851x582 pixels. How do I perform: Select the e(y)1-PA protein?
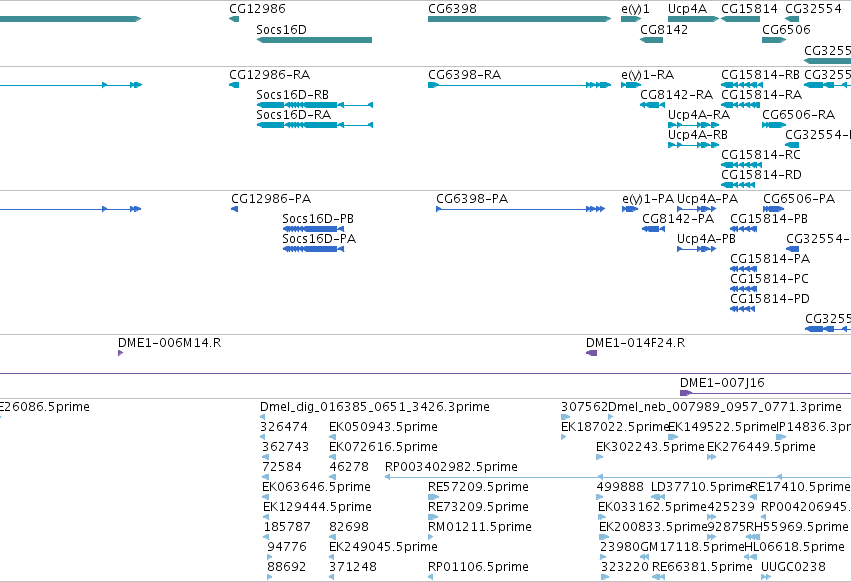(x=630, y=209)
